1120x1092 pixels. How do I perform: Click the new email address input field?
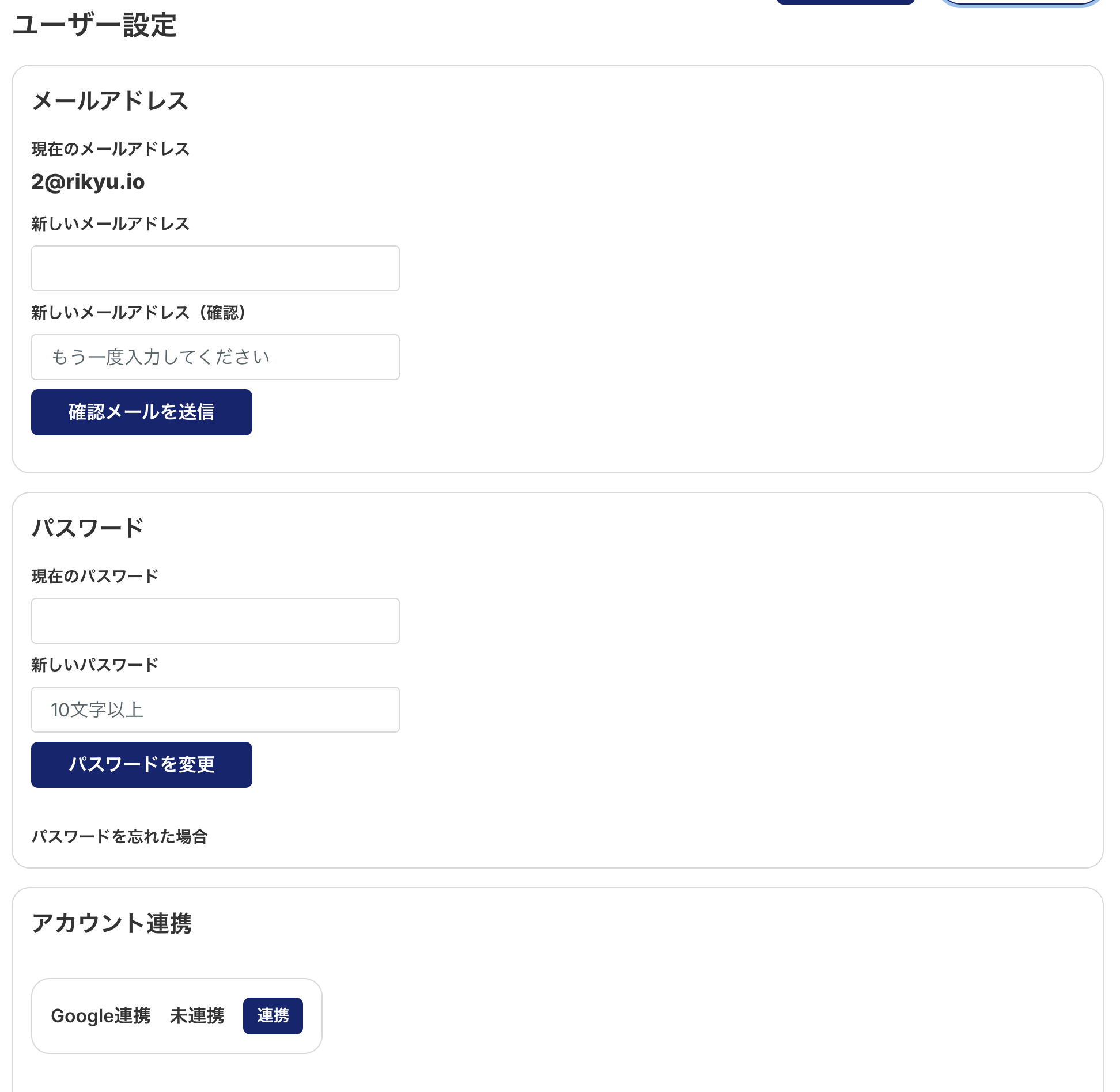point(215,268)
